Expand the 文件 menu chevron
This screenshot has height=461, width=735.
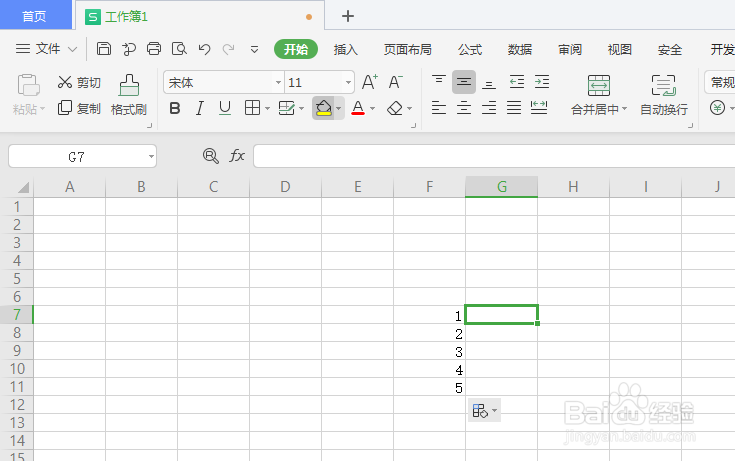[x=72, y=49]
